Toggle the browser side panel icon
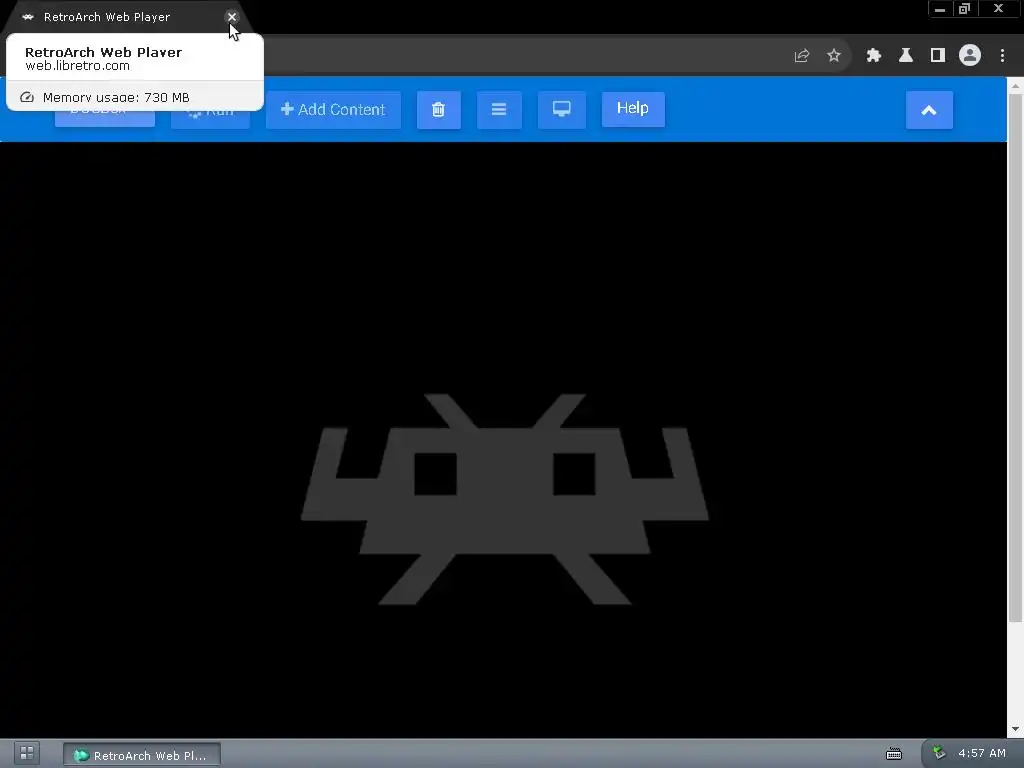This screenshot has height=768, width=1024. point(938,56)
